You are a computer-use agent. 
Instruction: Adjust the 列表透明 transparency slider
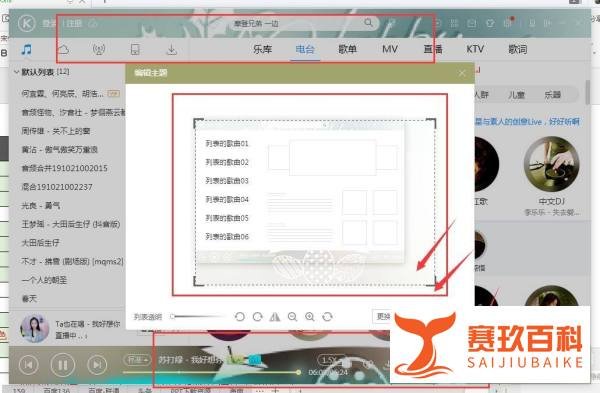197,316
